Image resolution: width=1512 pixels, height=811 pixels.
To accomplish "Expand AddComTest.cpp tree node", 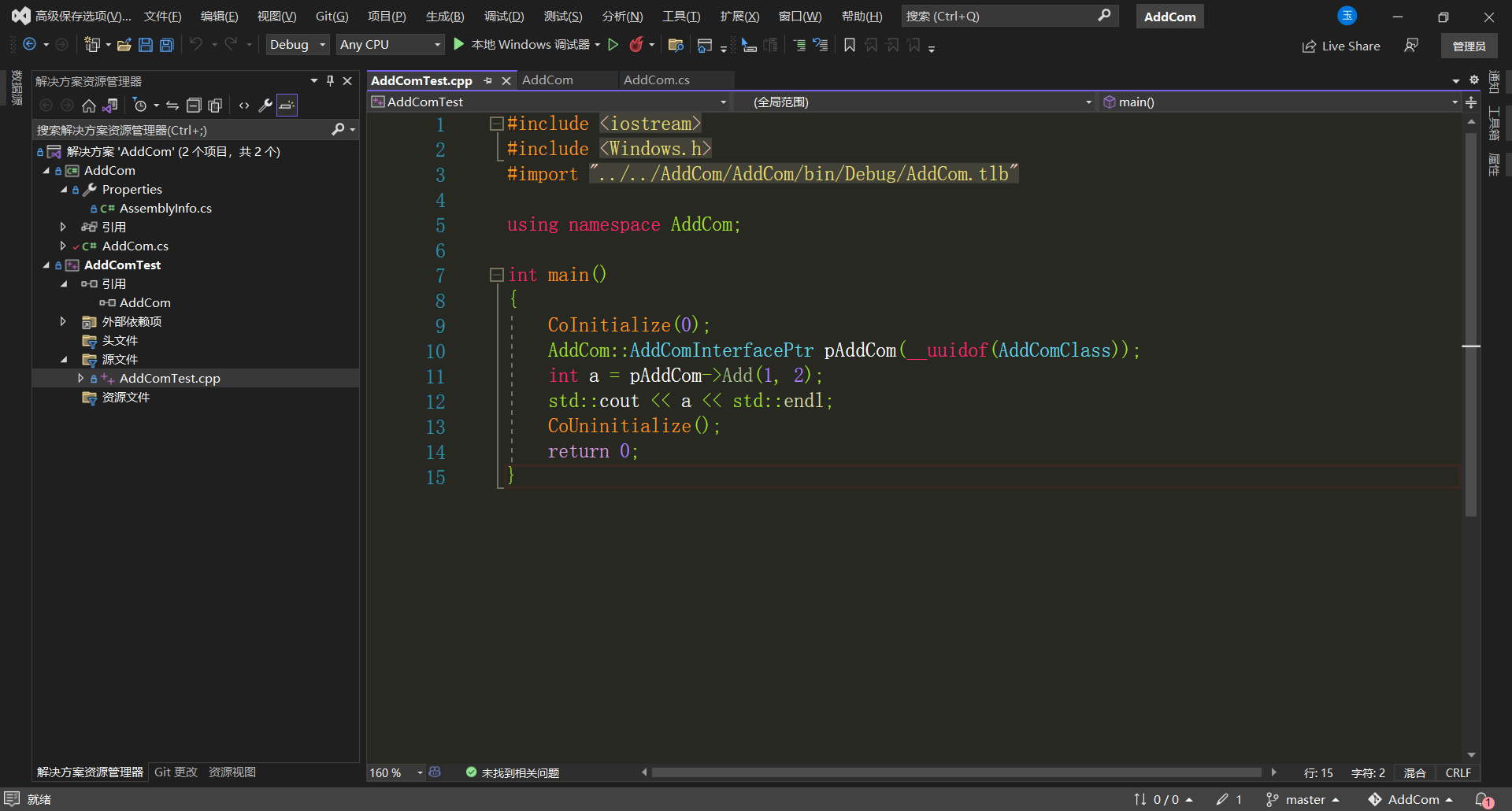I will tap(81, 379).
